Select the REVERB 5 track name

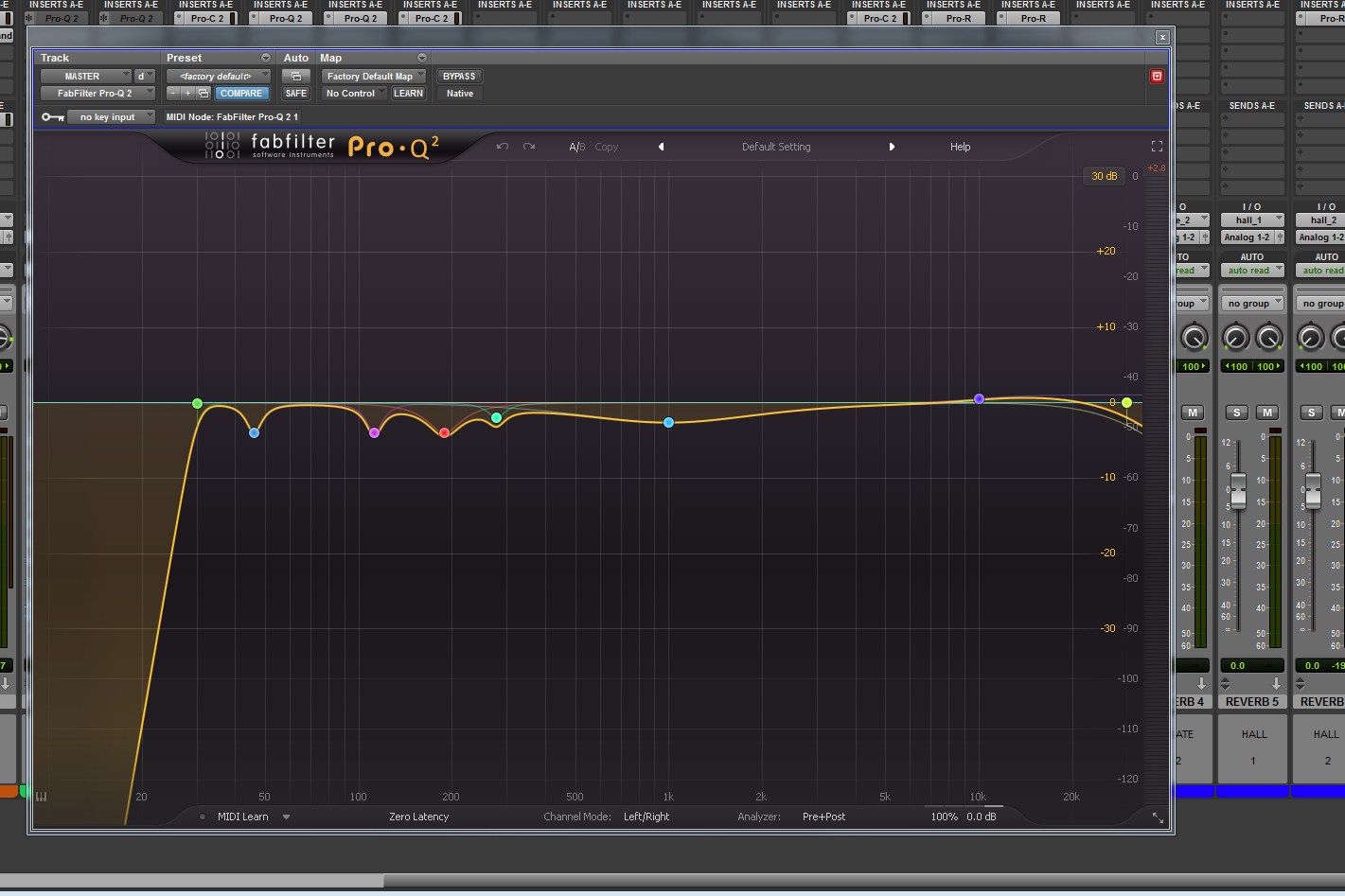tap(1252, 702)
